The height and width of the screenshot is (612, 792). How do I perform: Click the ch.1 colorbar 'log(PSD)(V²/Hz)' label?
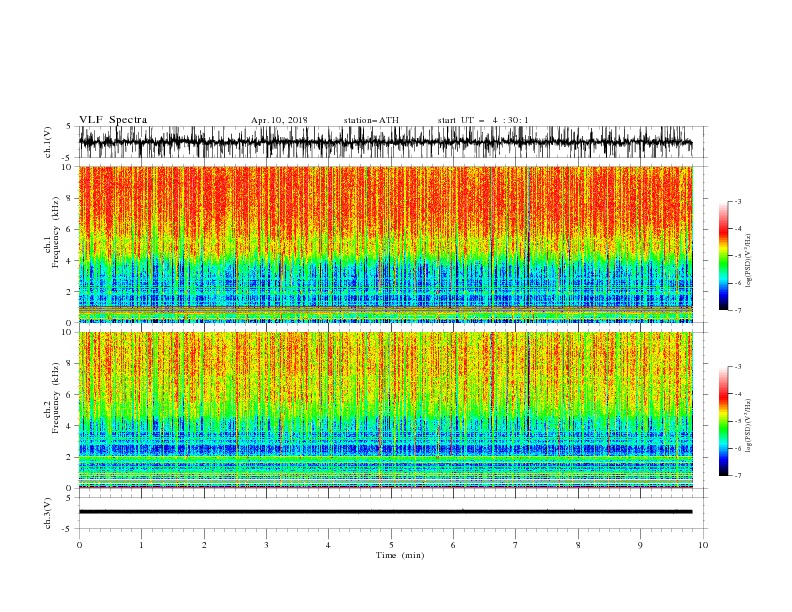tap(749, 261)
